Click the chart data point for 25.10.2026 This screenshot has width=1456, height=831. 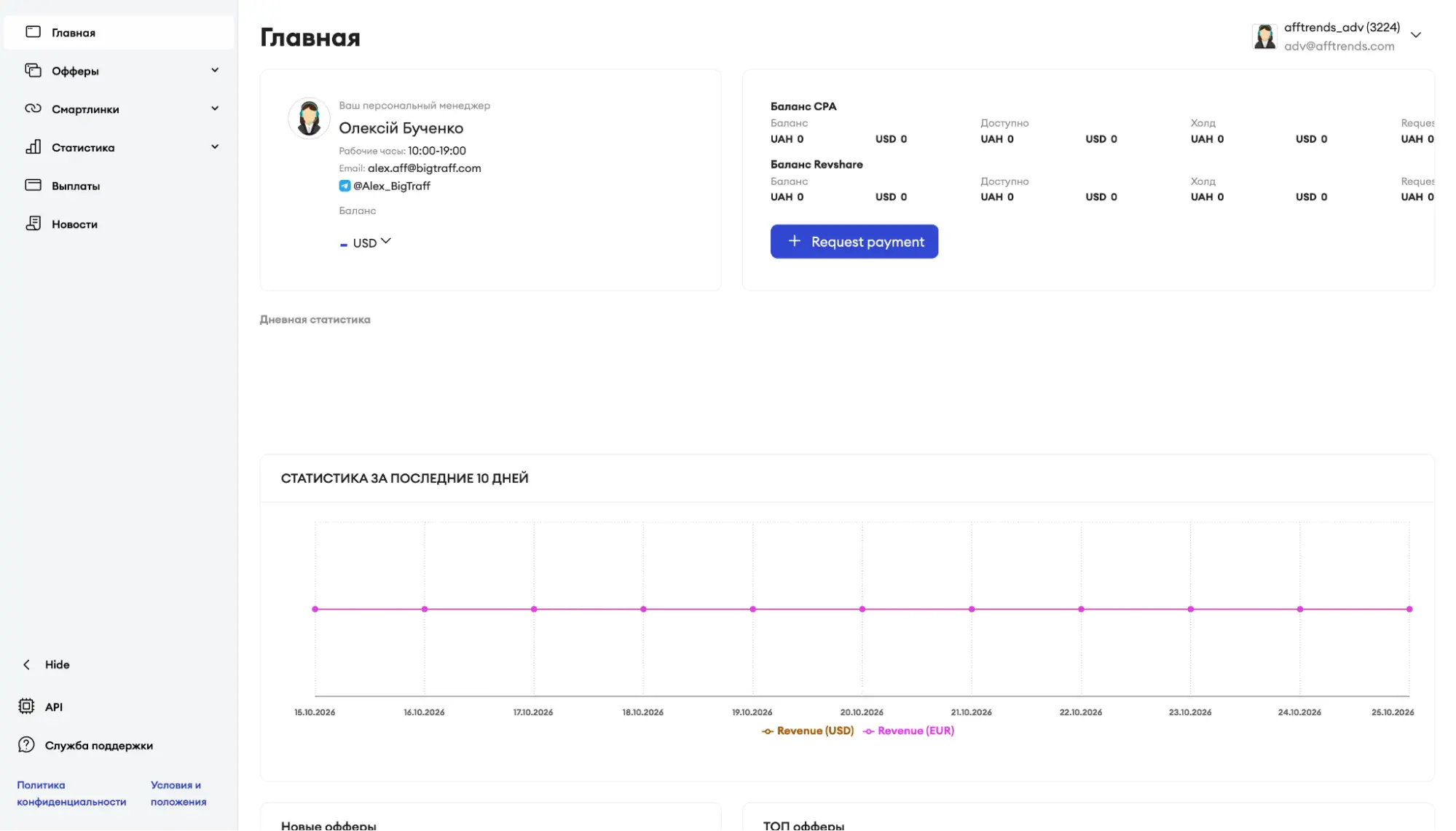tap(1409, 610)
